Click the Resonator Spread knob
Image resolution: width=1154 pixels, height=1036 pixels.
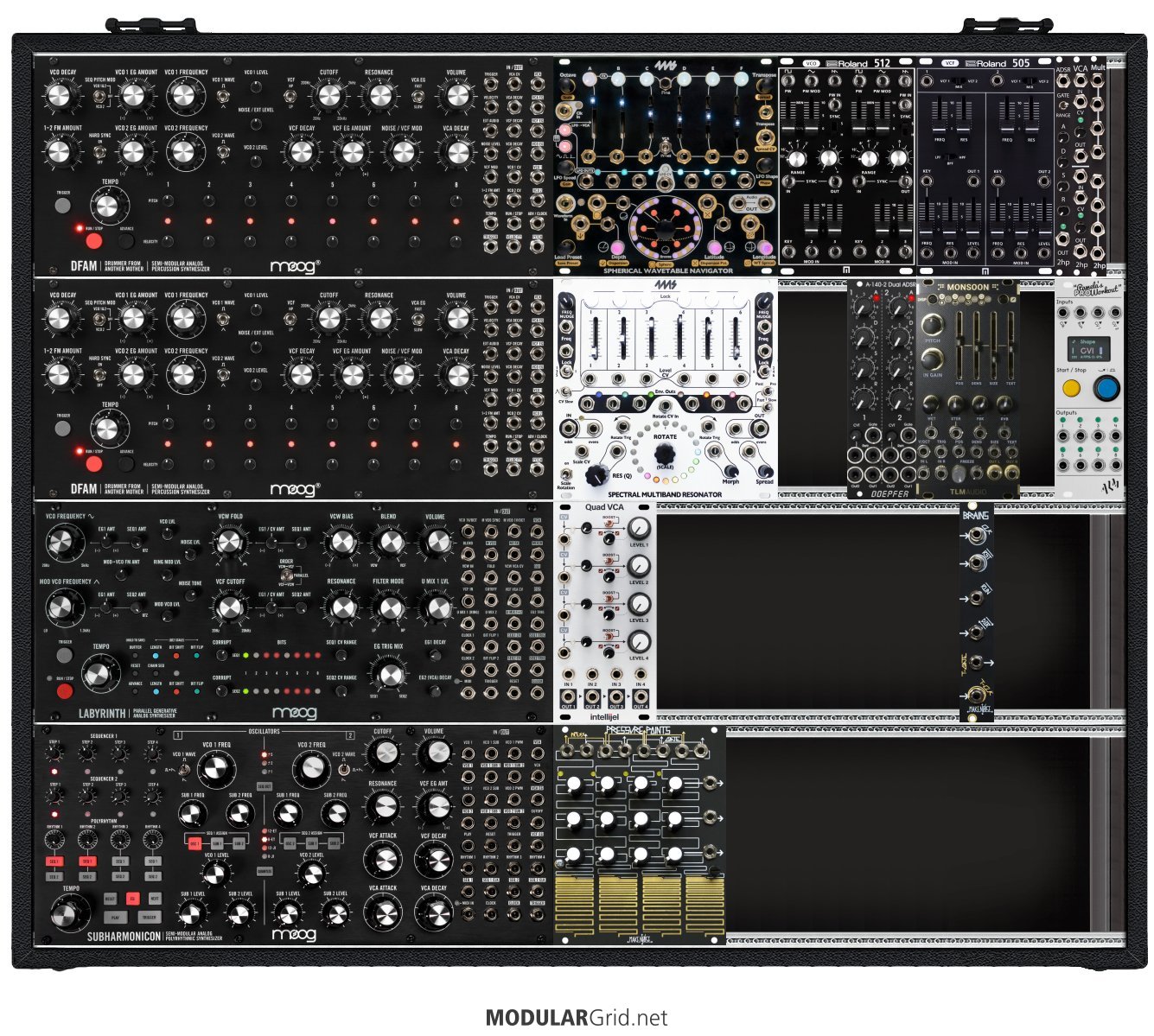tap(764, 470)
